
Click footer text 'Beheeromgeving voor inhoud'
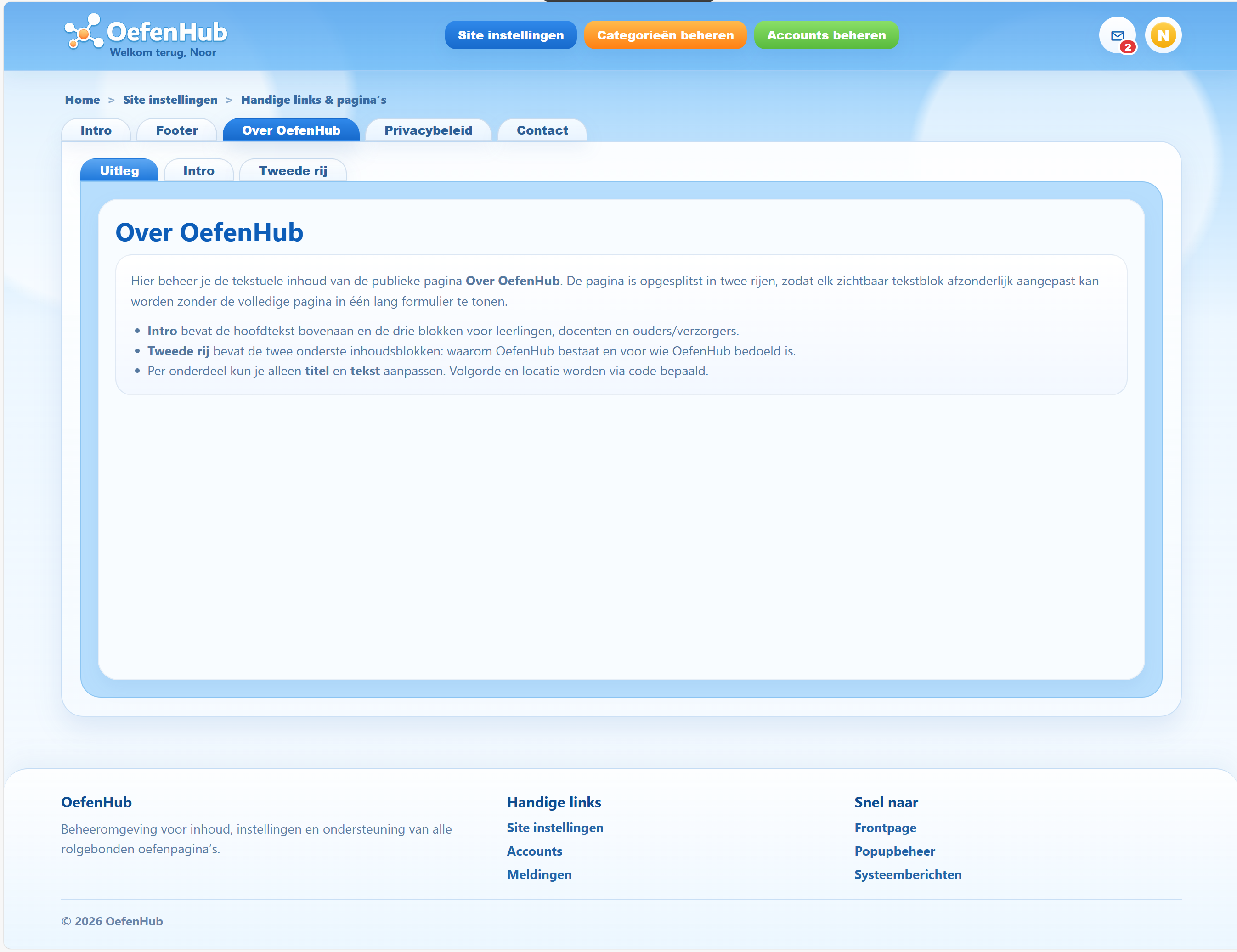256,839
